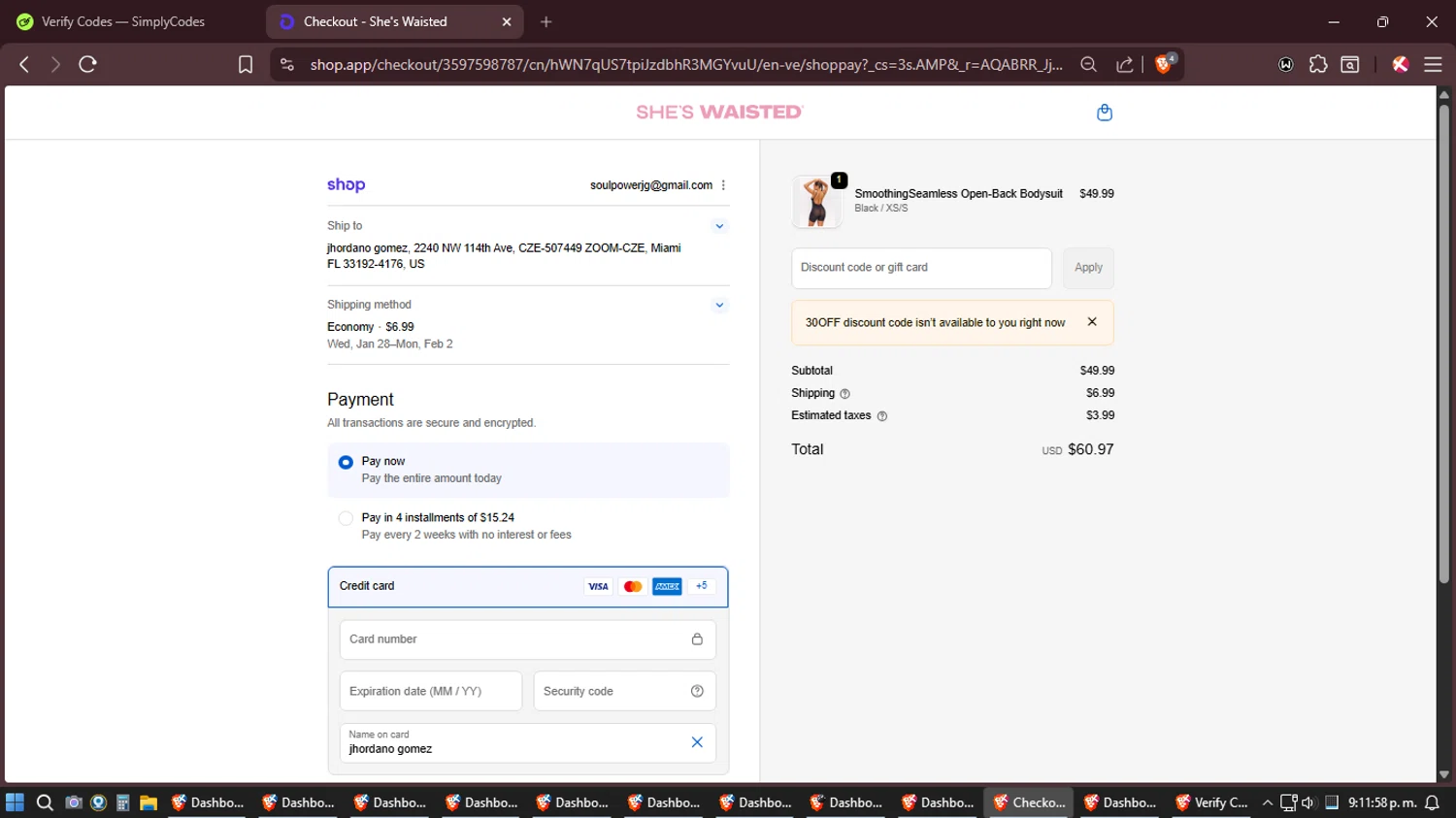This screenshot has height=818, width=1456.
Task: Dismiss the 30OFF discount code error
Action: pos(1092,321)
